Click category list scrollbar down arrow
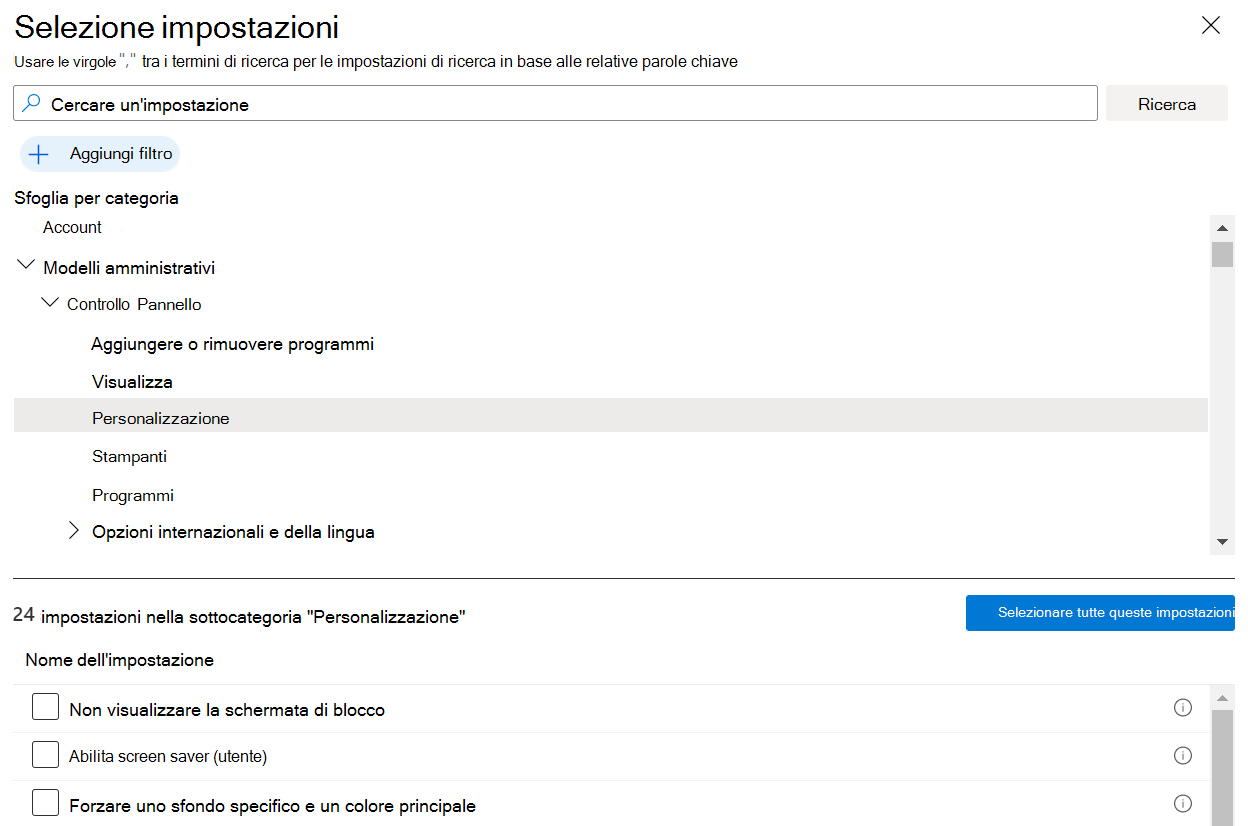The height and width of the screenshot is (826, 1248). 1222,541
